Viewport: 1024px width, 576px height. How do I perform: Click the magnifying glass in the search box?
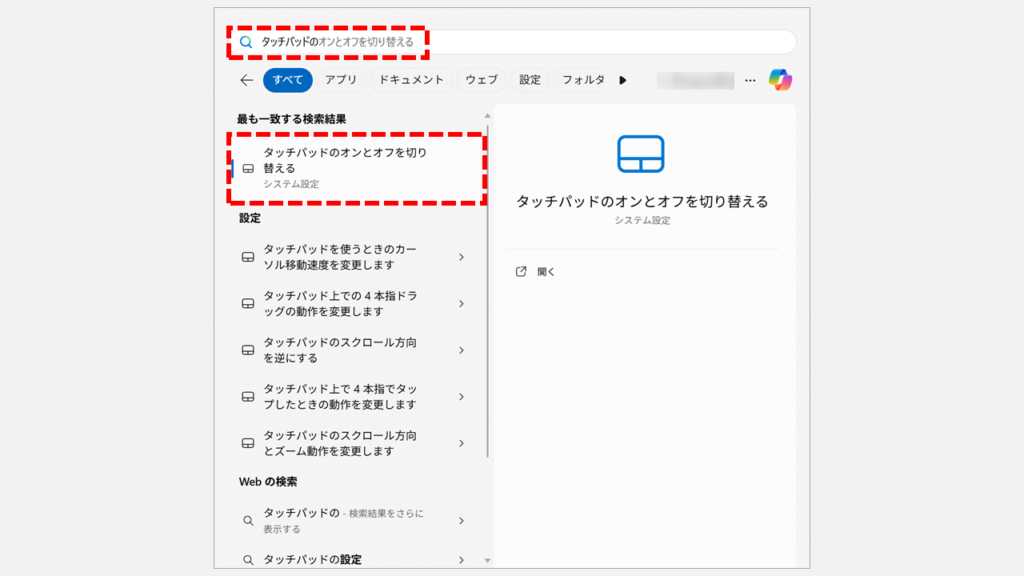246,42
